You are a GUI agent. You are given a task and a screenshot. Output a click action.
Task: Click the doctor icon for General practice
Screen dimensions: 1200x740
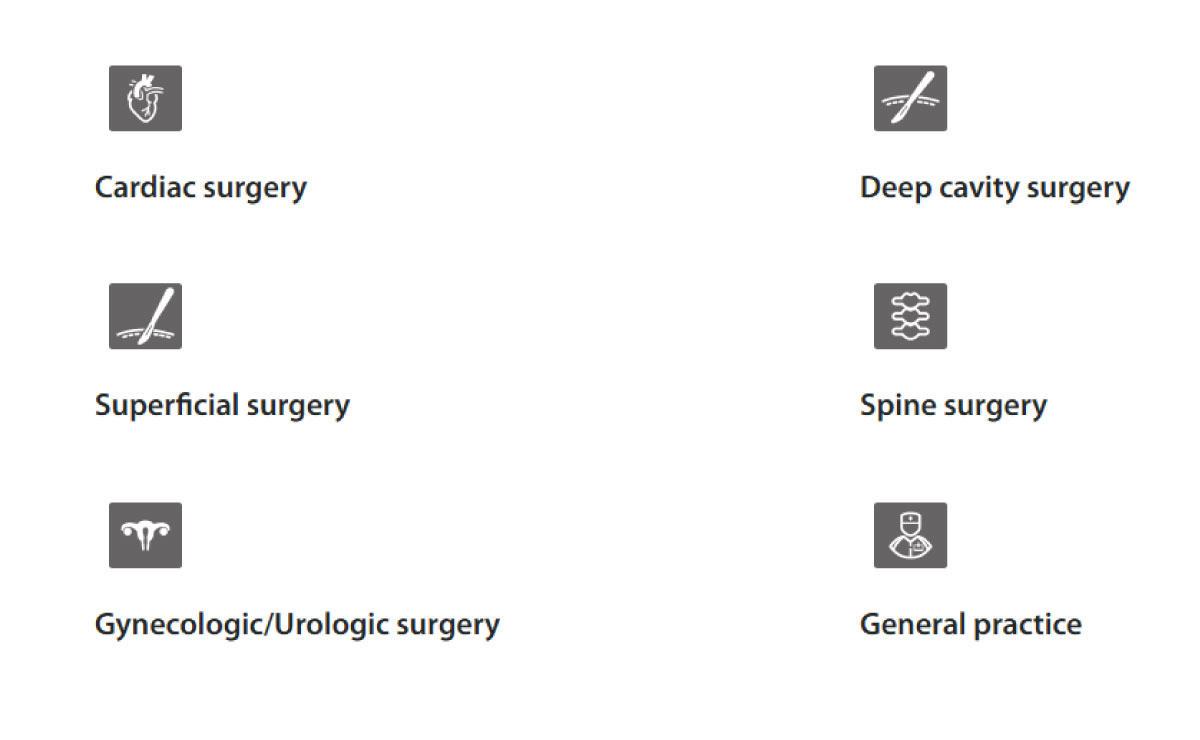[x=910, y=535]
